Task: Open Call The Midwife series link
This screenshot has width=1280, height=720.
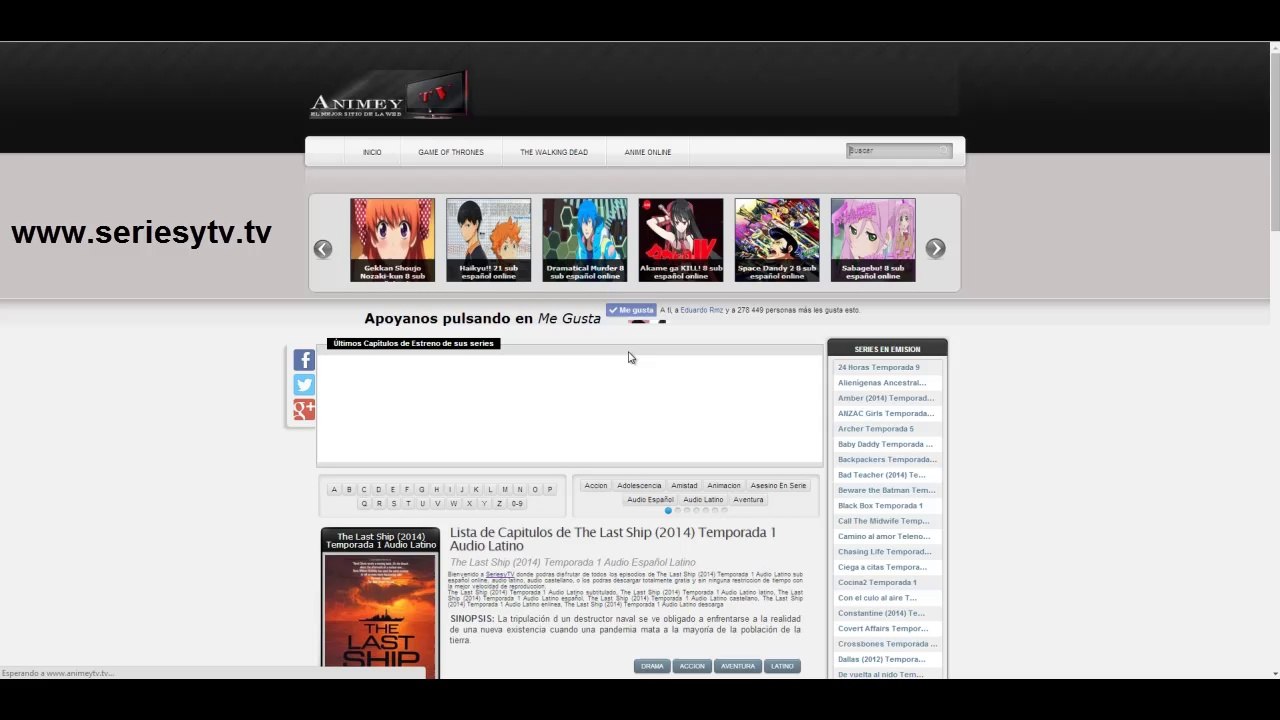Action: point(884,521)
